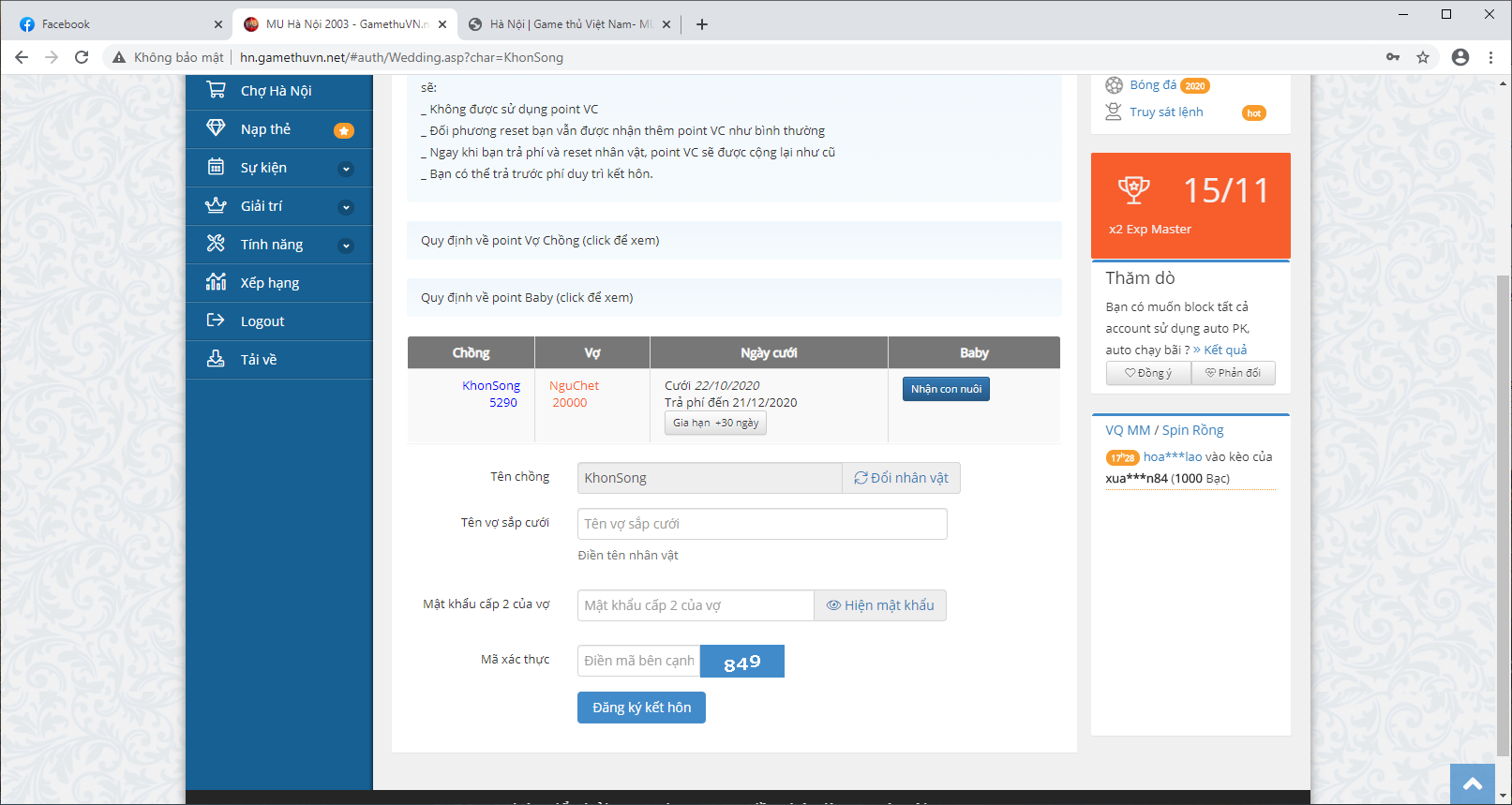Click the calendar icon next to Sự kiện
This screenshot has height=805, width=1512.
point(216,167)
